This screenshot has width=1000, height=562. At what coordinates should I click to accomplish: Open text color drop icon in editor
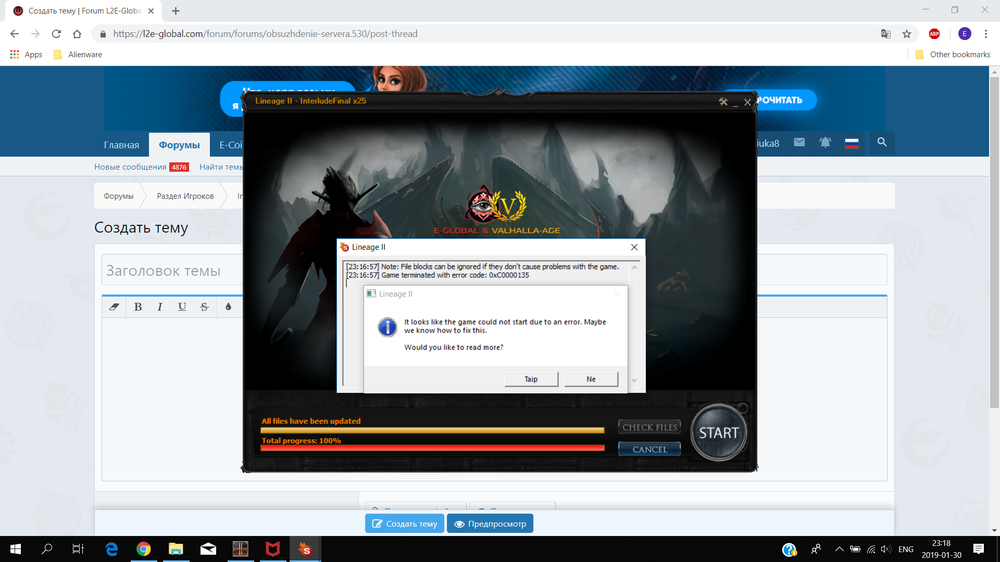coord(228,307)
